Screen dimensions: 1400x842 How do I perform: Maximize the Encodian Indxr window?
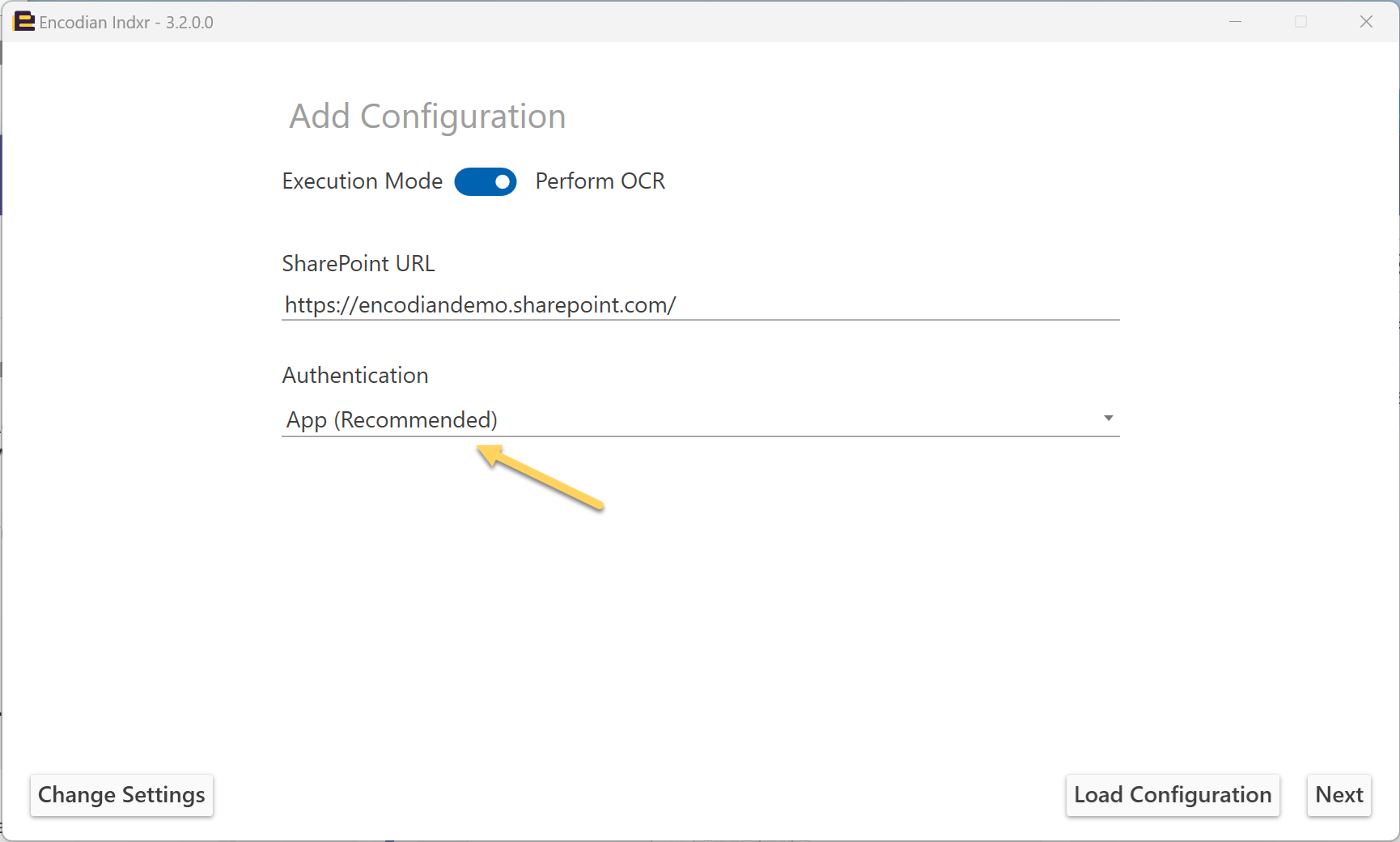(x=1300, y=22)
